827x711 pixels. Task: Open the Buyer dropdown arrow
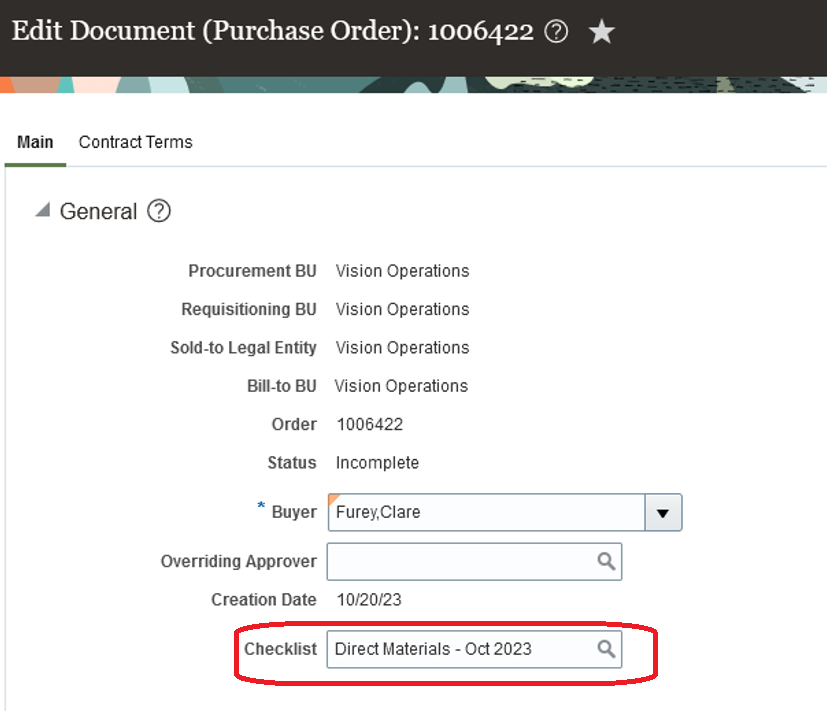(x=663, y=512)
